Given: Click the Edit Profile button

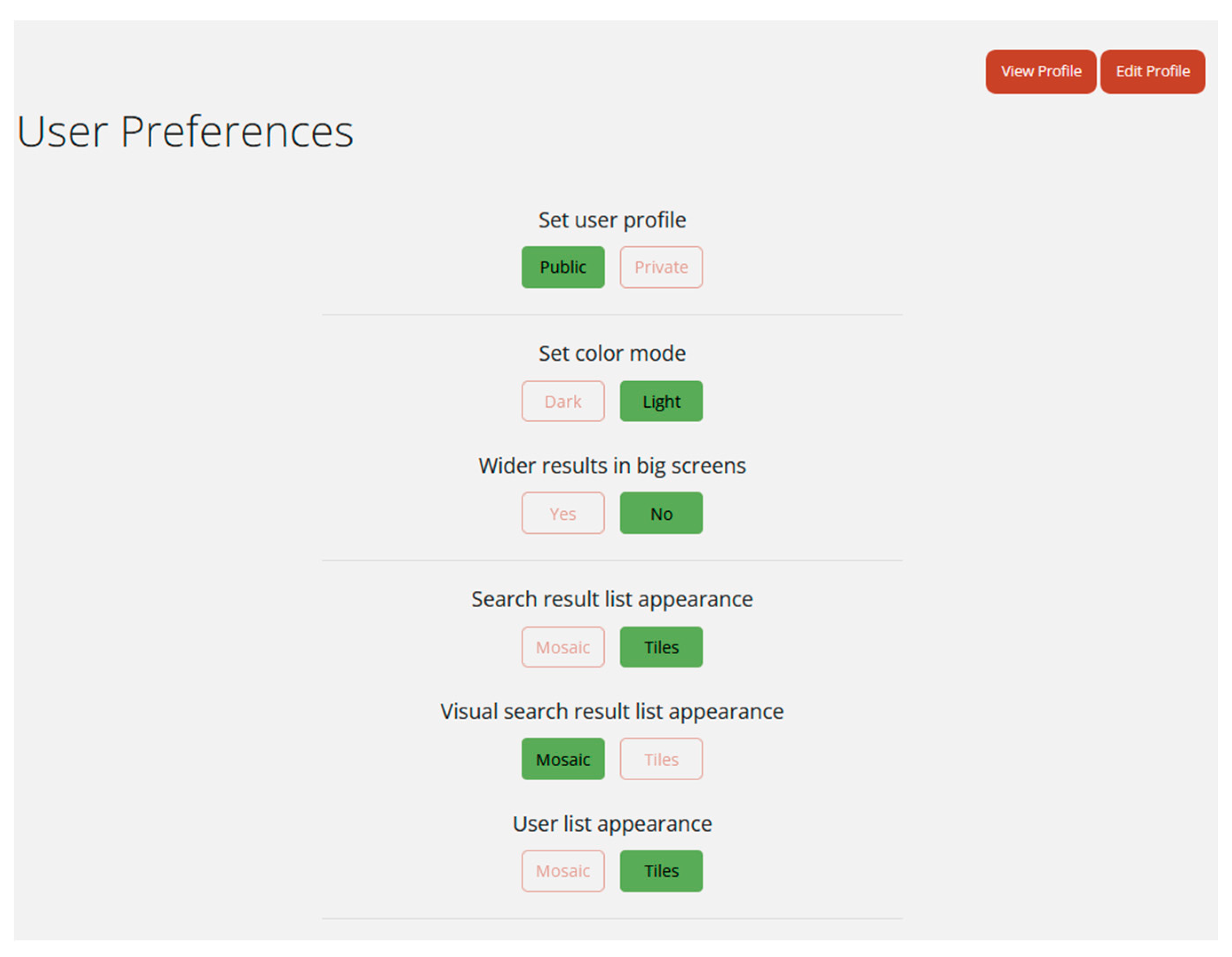Looking at the screenshot, I should [1152, 71].
